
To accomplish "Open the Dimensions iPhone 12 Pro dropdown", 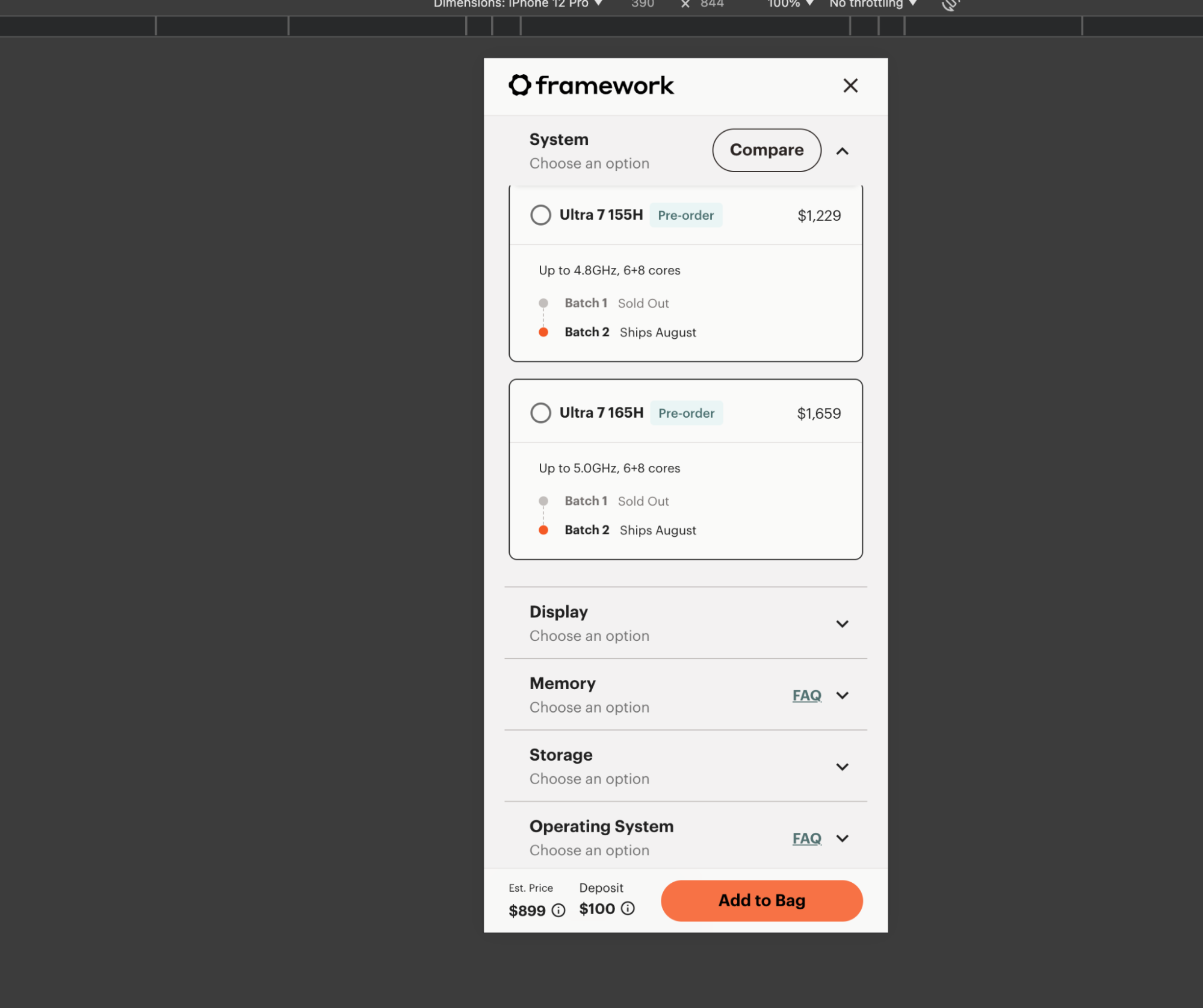I will [518, 4].
